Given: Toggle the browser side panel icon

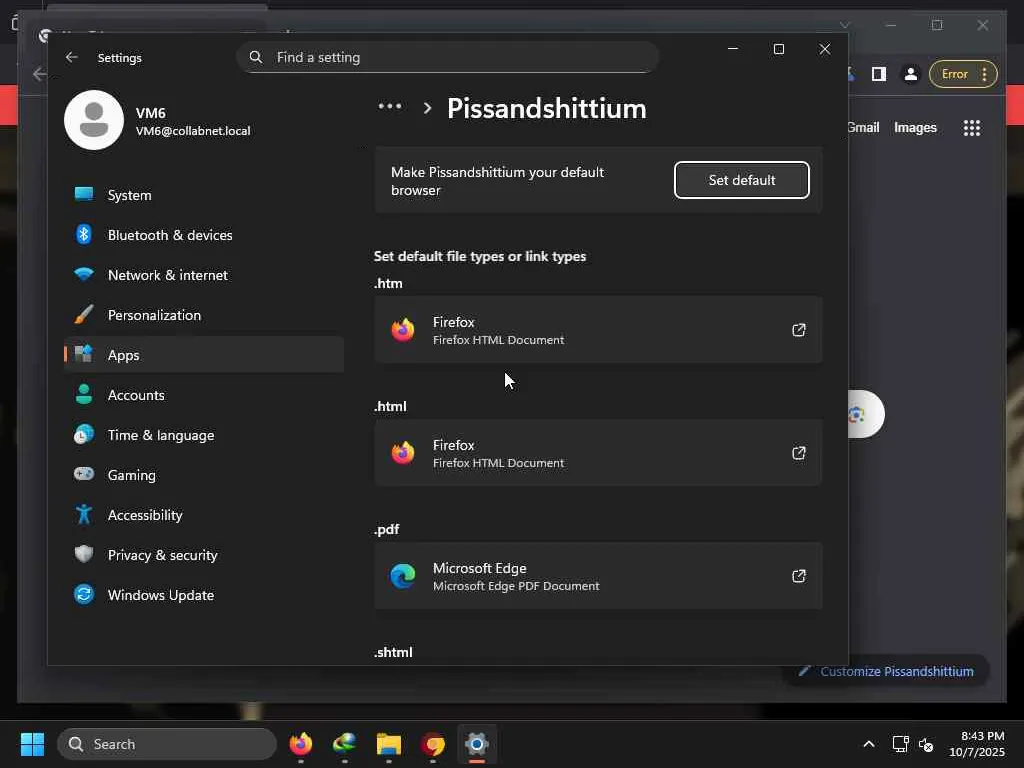Looking at the screenshot, I should click(x=879, y=74).
